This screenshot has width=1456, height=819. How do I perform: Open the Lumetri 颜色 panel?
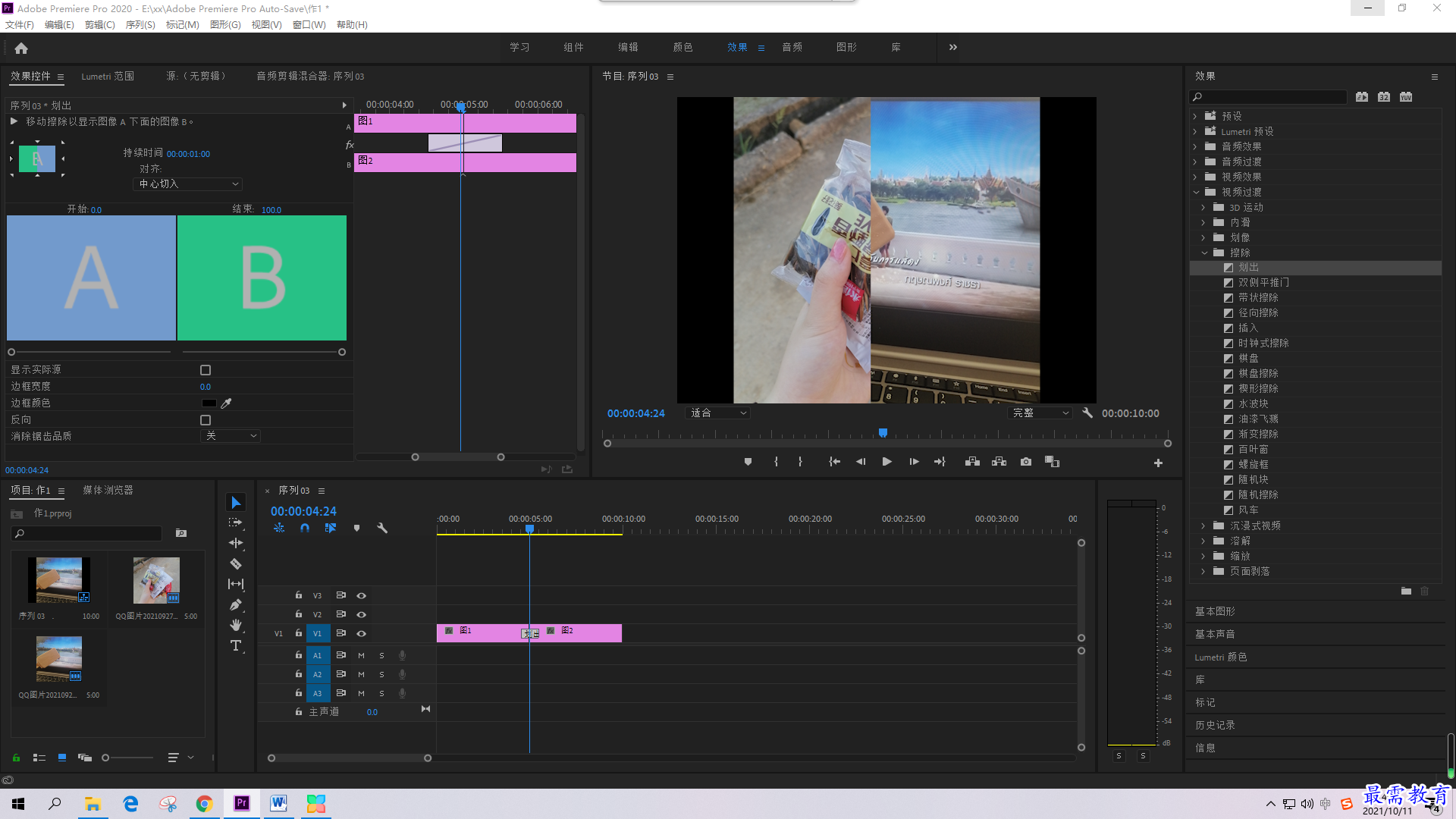click(1220, 657)
